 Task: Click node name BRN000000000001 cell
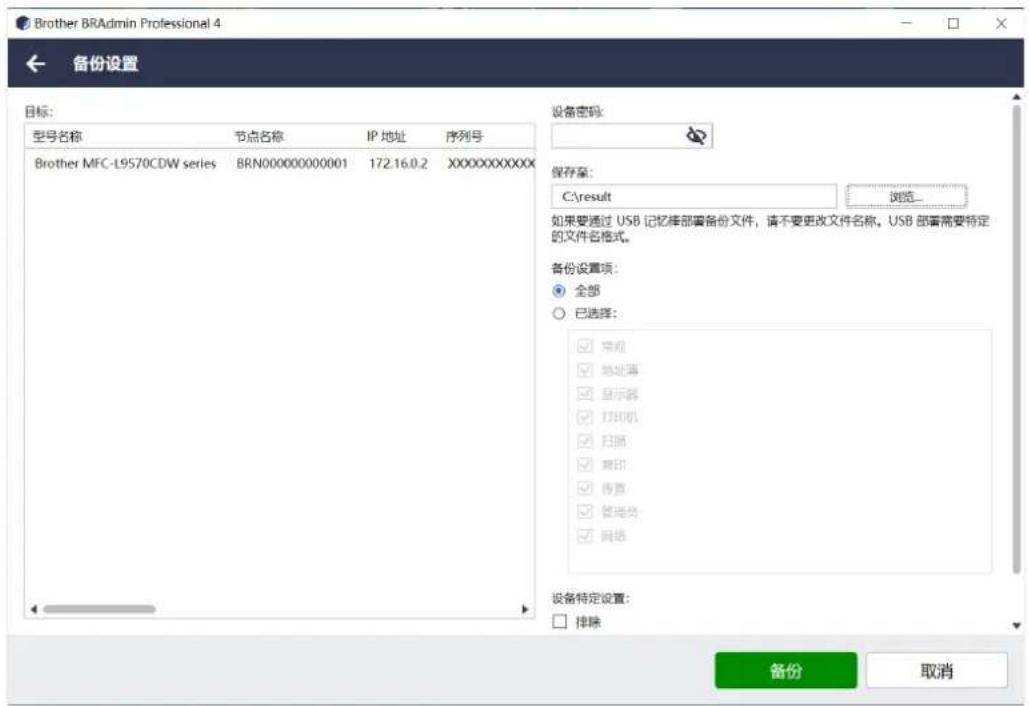coord(292,163)
